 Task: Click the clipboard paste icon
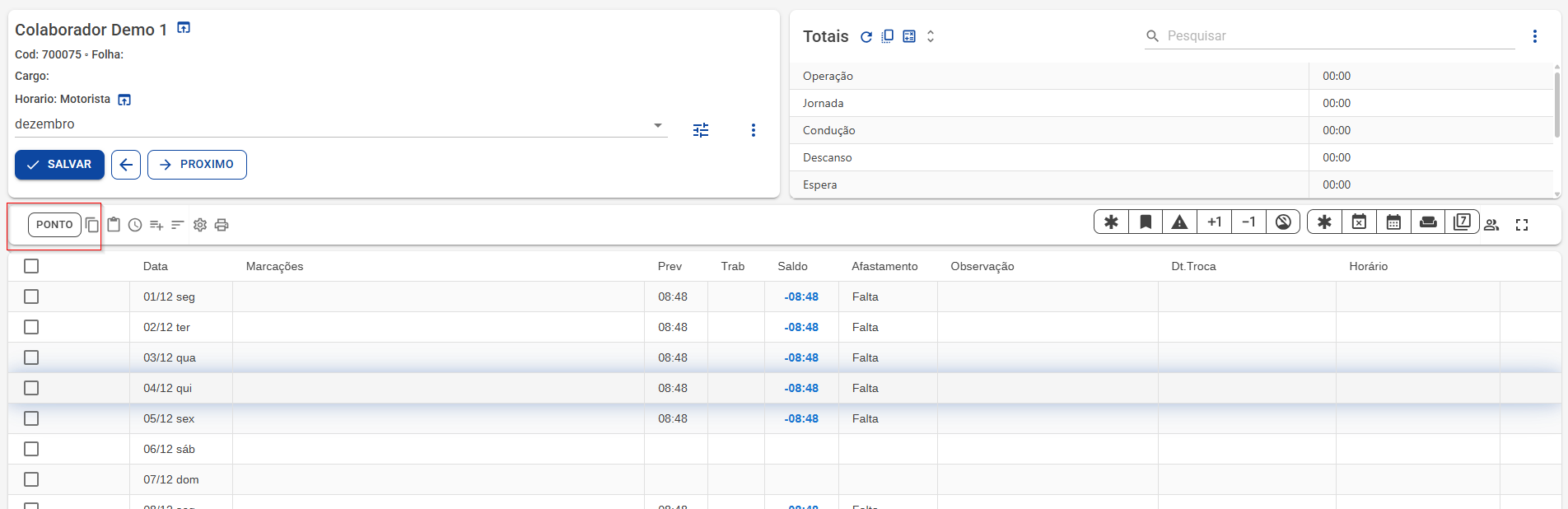click(x=114, y=225)
